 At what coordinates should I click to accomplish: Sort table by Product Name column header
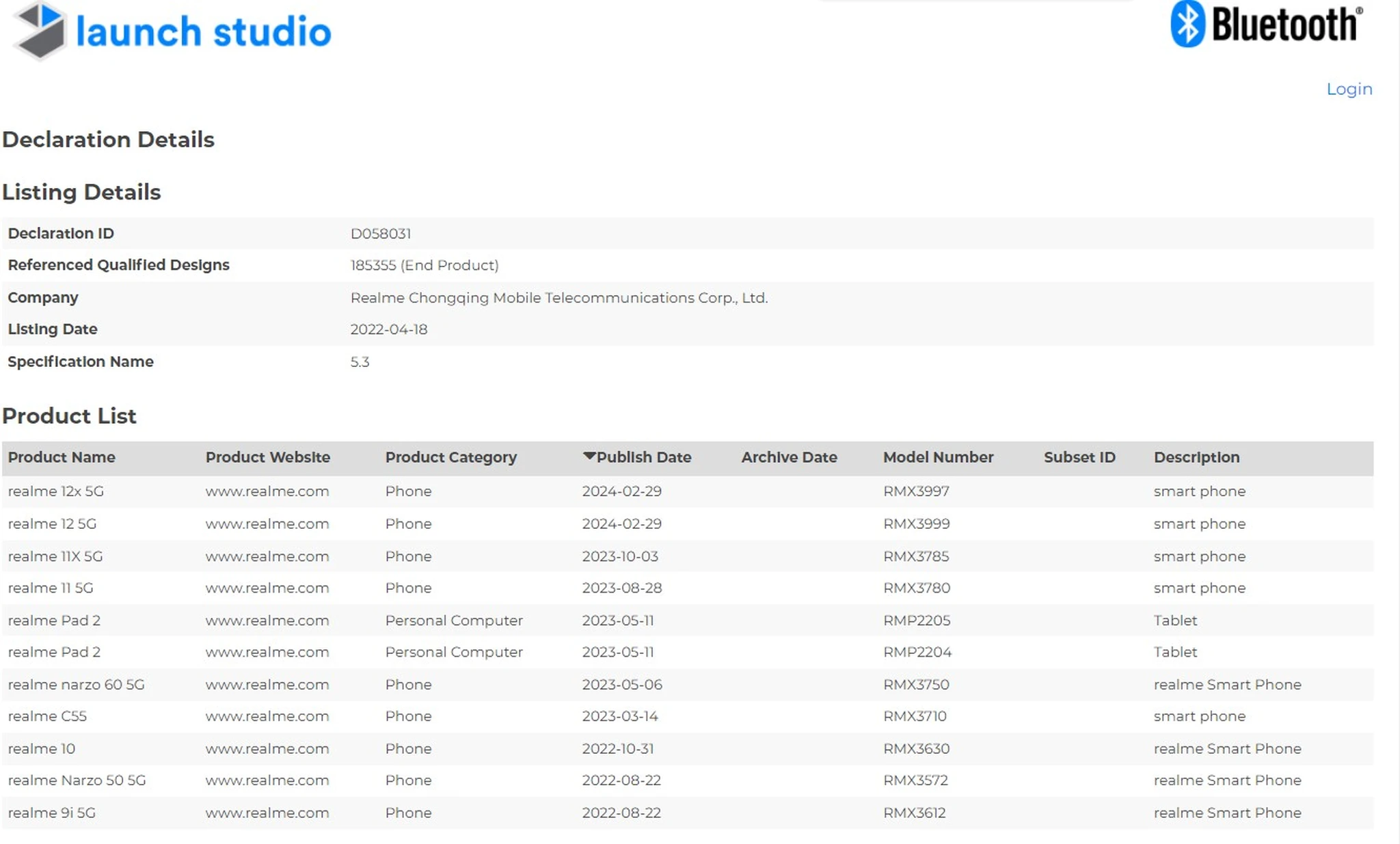(x=62, y=457)
